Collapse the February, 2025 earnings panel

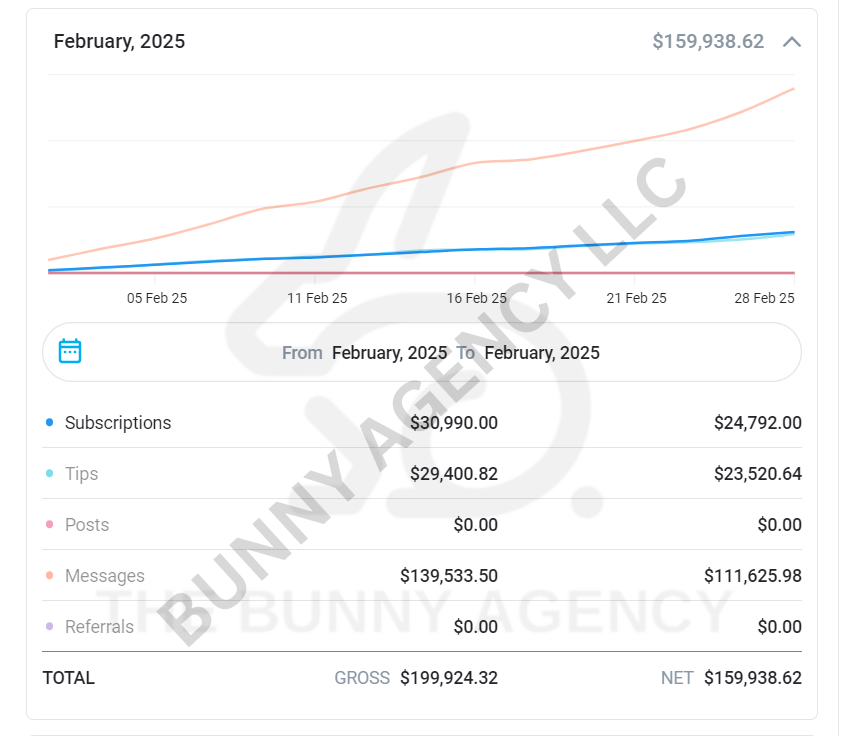(x=792, y=42)
